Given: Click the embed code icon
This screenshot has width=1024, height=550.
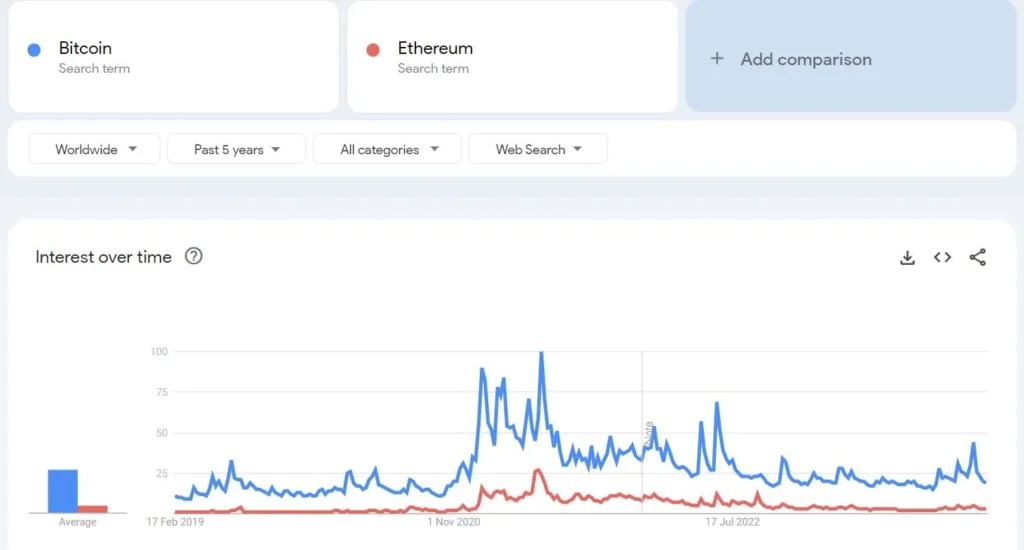Looking at the screenshot, I should click(x=942, y=257).
